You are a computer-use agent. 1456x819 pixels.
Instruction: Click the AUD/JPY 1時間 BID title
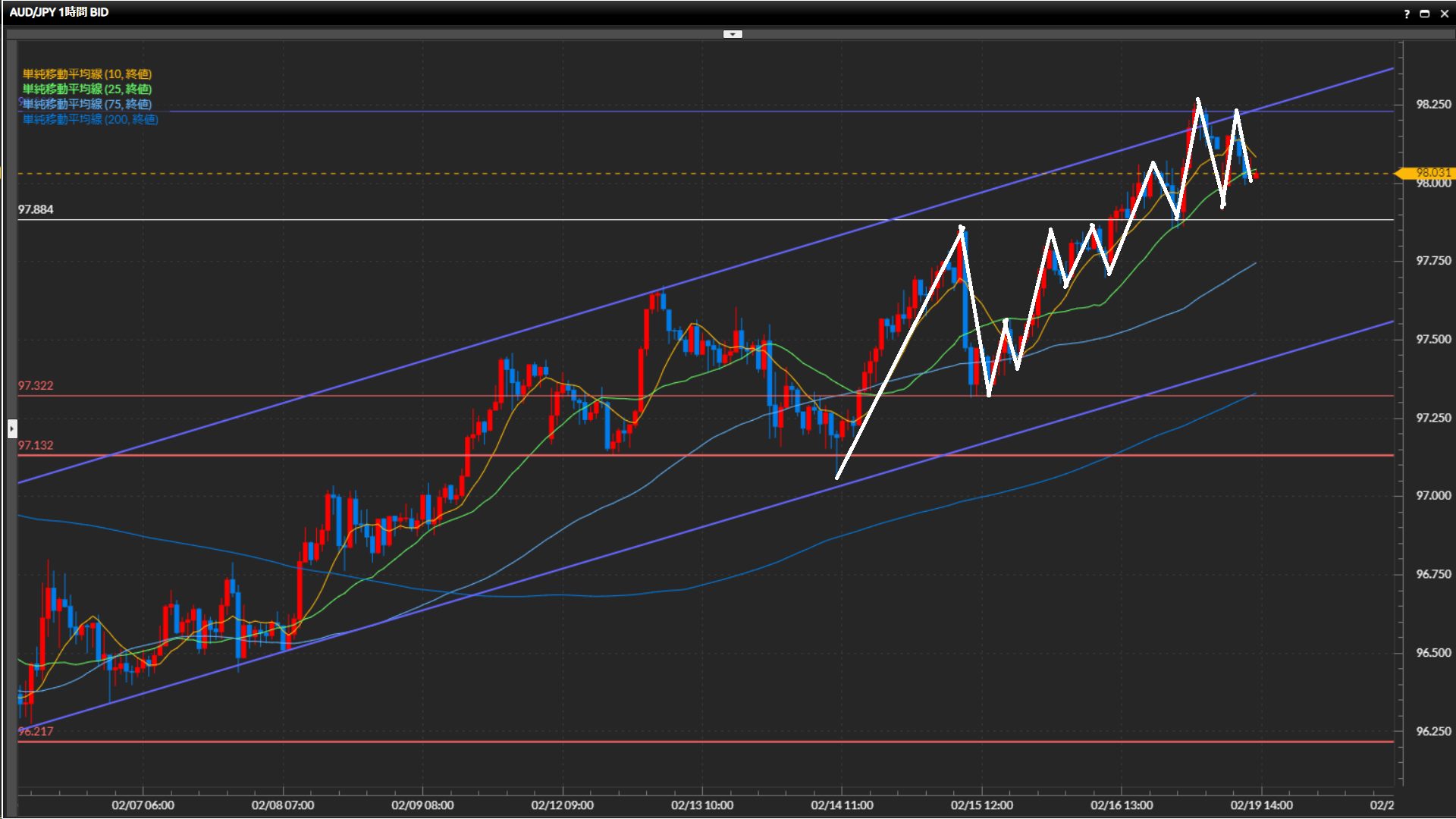[59, 12]
